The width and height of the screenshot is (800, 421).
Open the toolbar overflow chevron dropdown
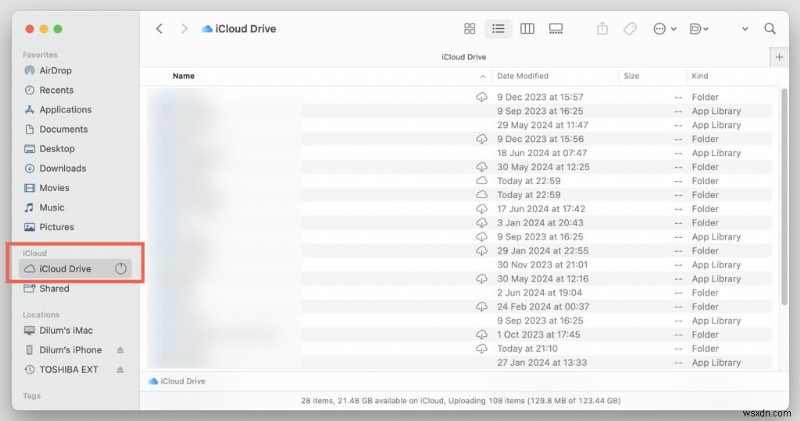pos(745,29)
